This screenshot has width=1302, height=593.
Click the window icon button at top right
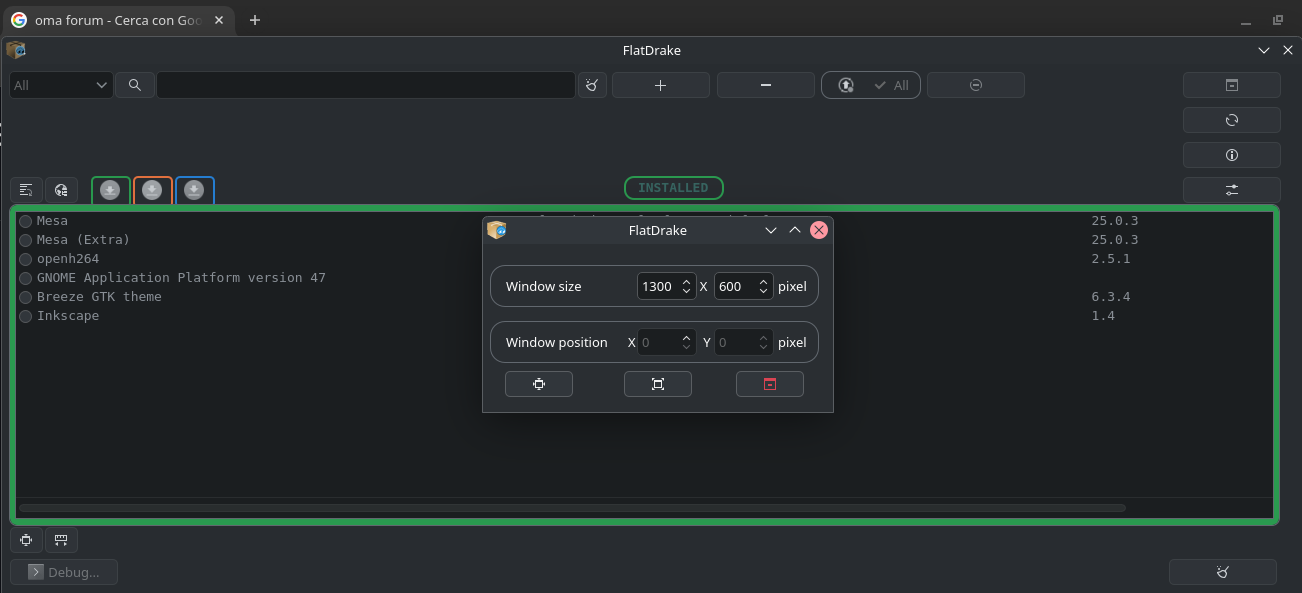click(x=1232, y=85)
